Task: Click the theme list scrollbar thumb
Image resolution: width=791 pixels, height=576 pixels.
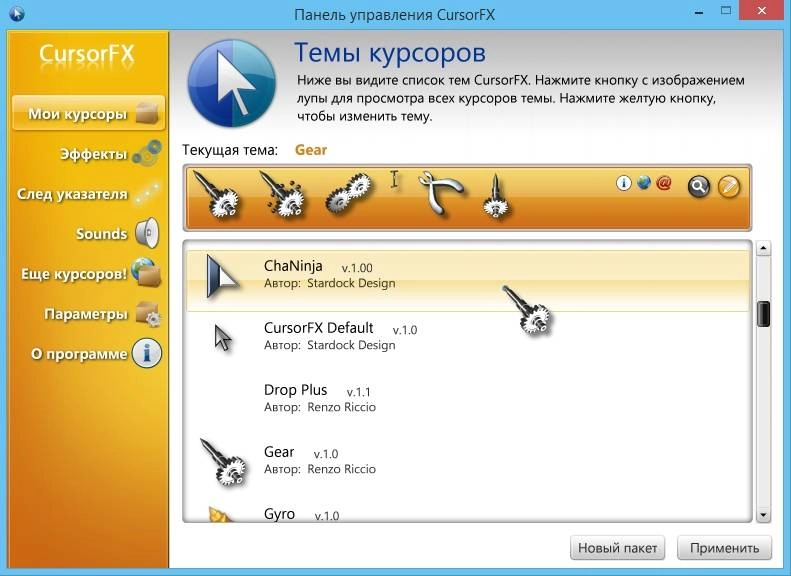Action: [x=763, y=314]
